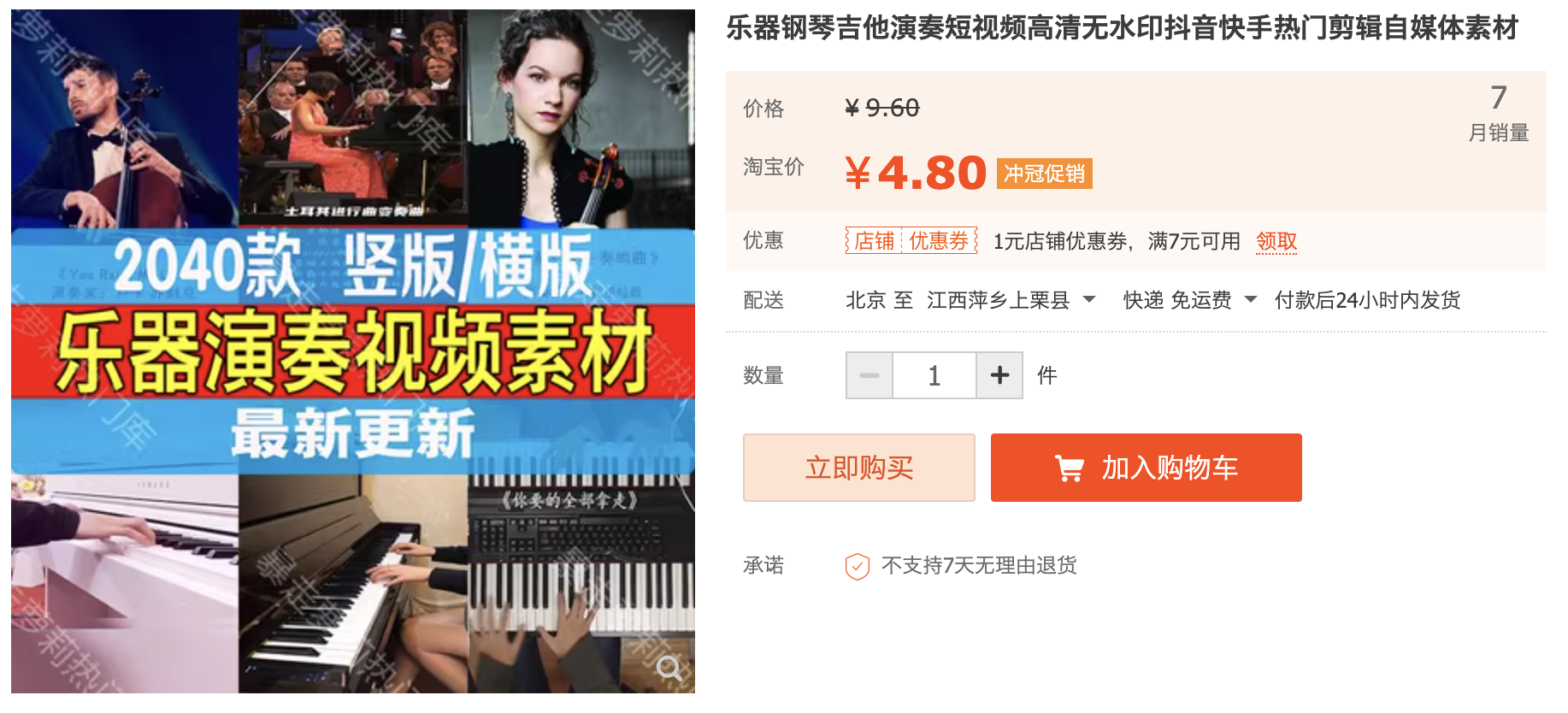This screenshot has height=713, width=1568.
Task: Claim coupon with the 领取 link
Action: 1276,242
